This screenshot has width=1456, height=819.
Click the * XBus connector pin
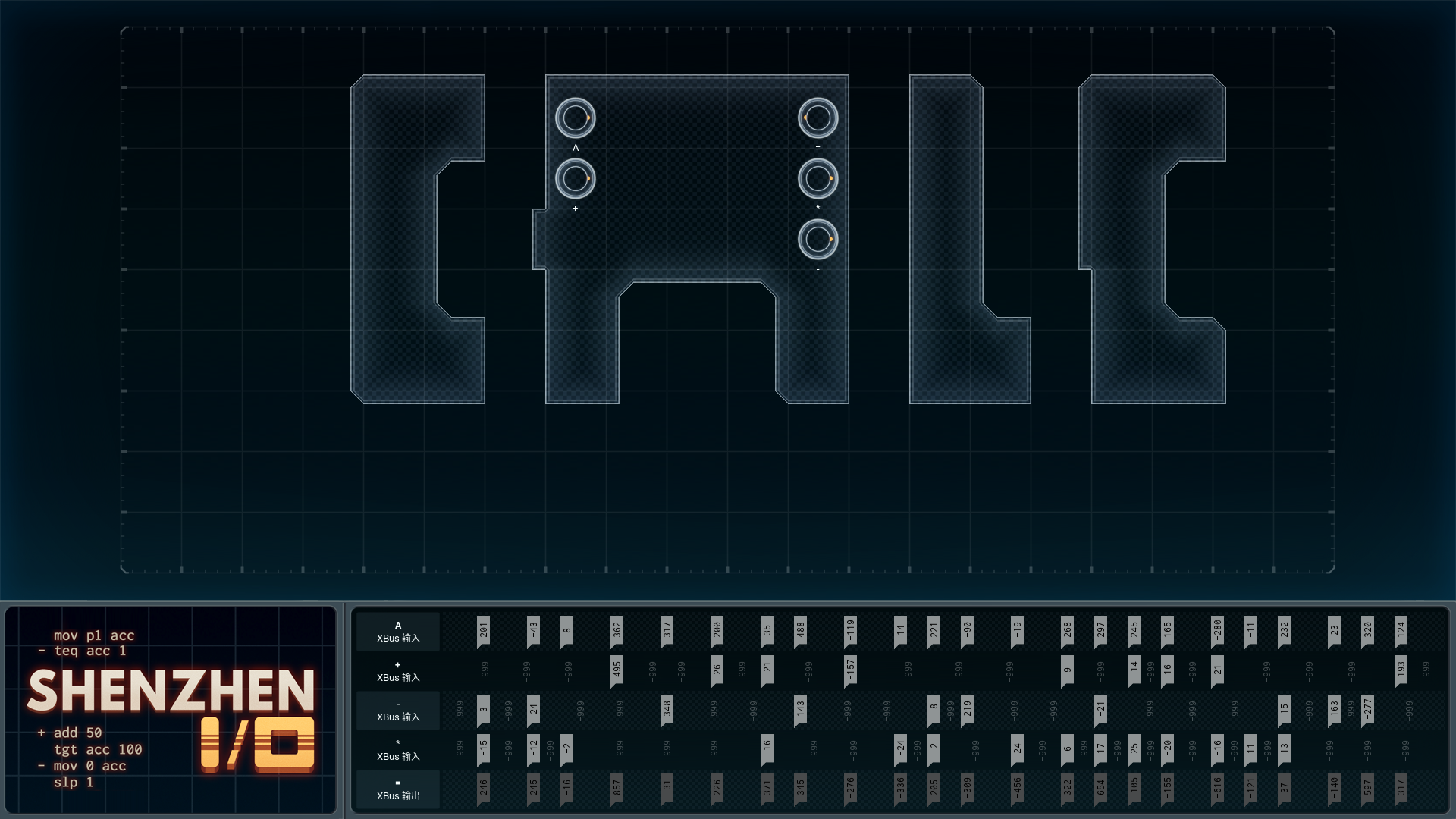[817, 178]
